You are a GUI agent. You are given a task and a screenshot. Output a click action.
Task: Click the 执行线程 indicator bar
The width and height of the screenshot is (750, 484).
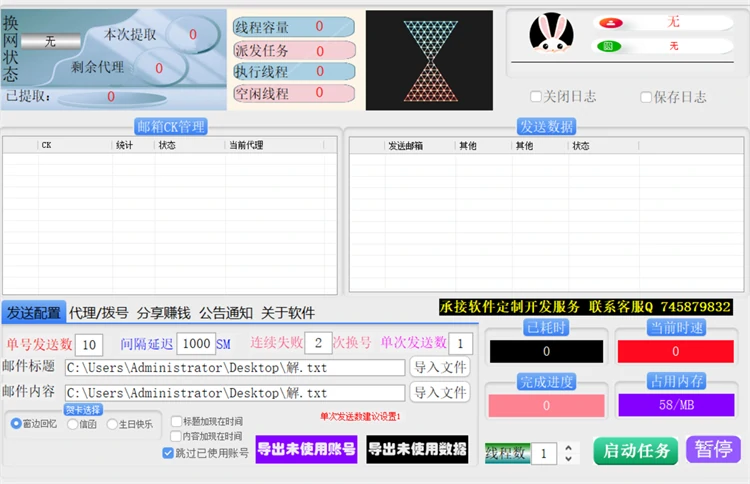(x=294, y=72)
